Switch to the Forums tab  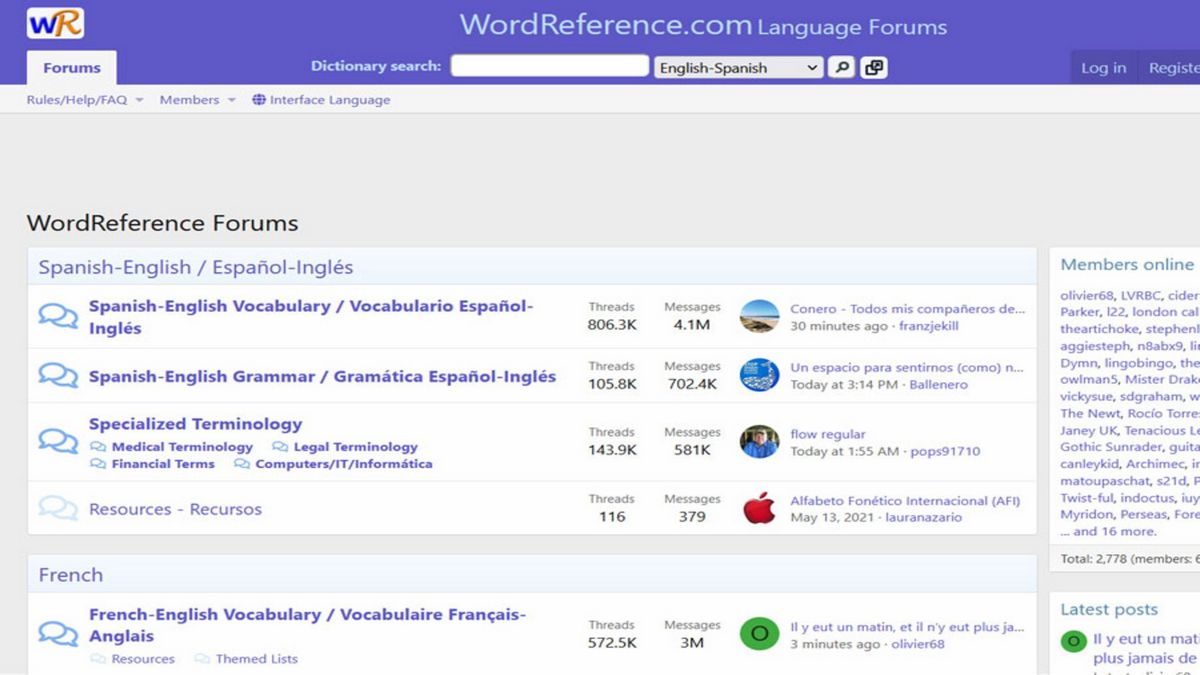click(71, 67)
